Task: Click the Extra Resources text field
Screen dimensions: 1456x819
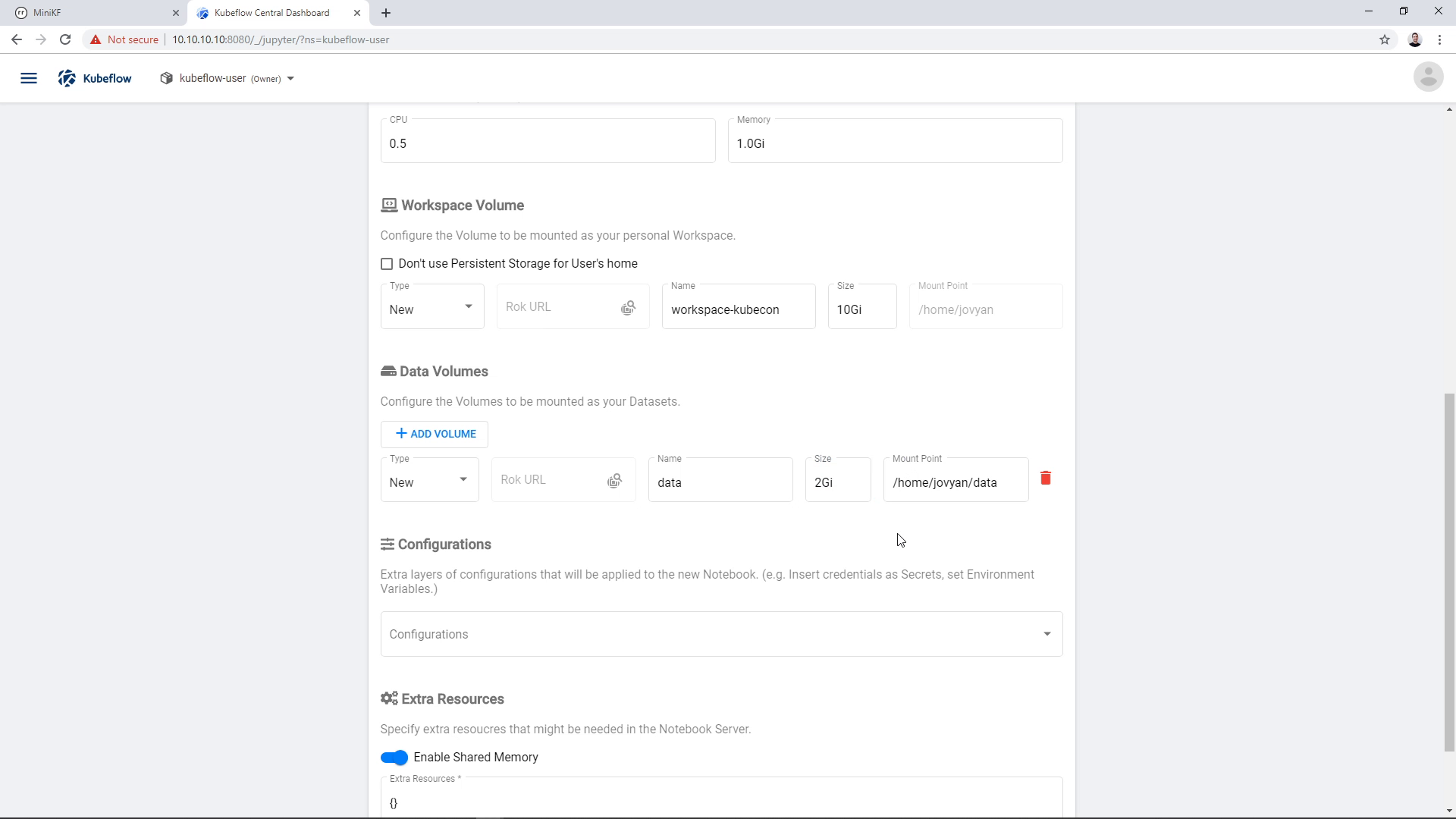Action: click(721, 798)
